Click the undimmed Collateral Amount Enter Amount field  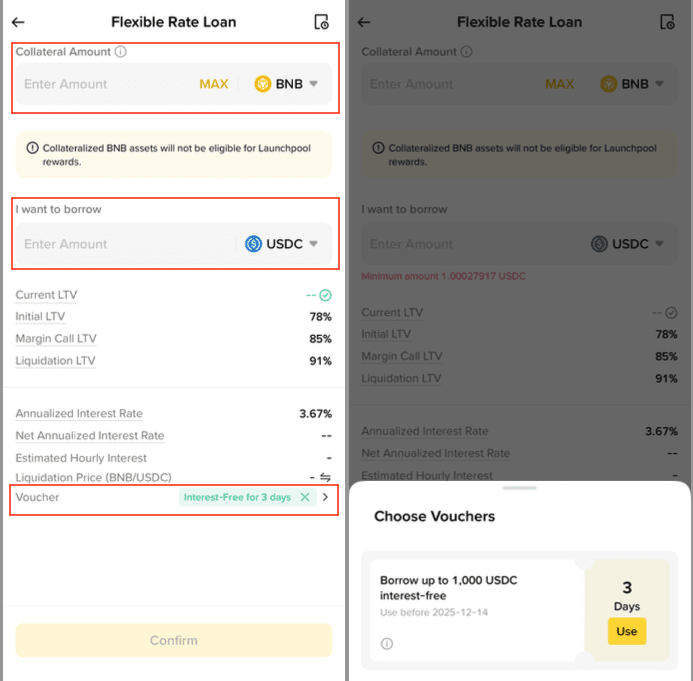tap(100, 84)
